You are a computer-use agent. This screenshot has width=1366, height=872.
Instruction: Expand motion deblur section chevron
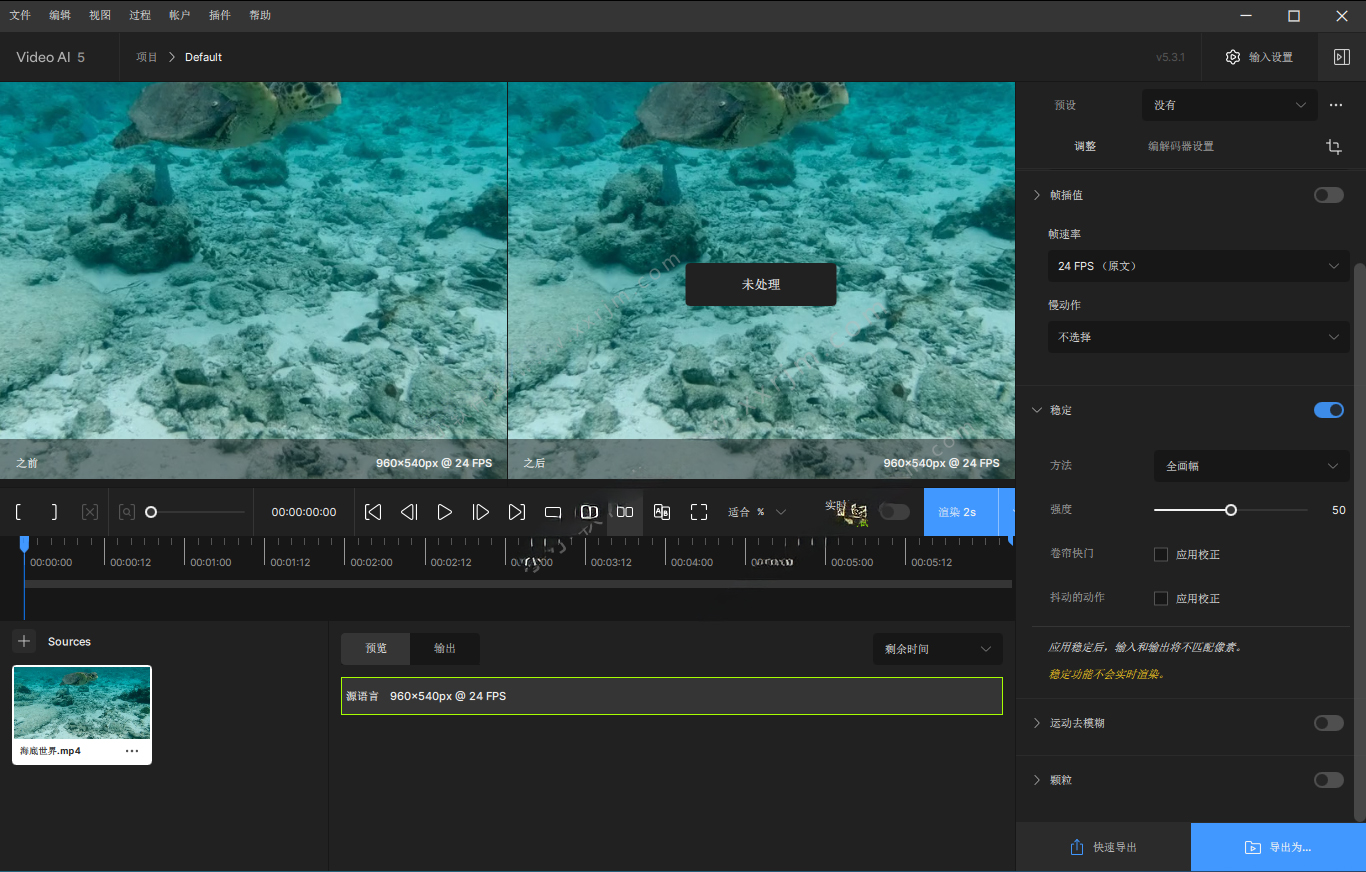1037,723
